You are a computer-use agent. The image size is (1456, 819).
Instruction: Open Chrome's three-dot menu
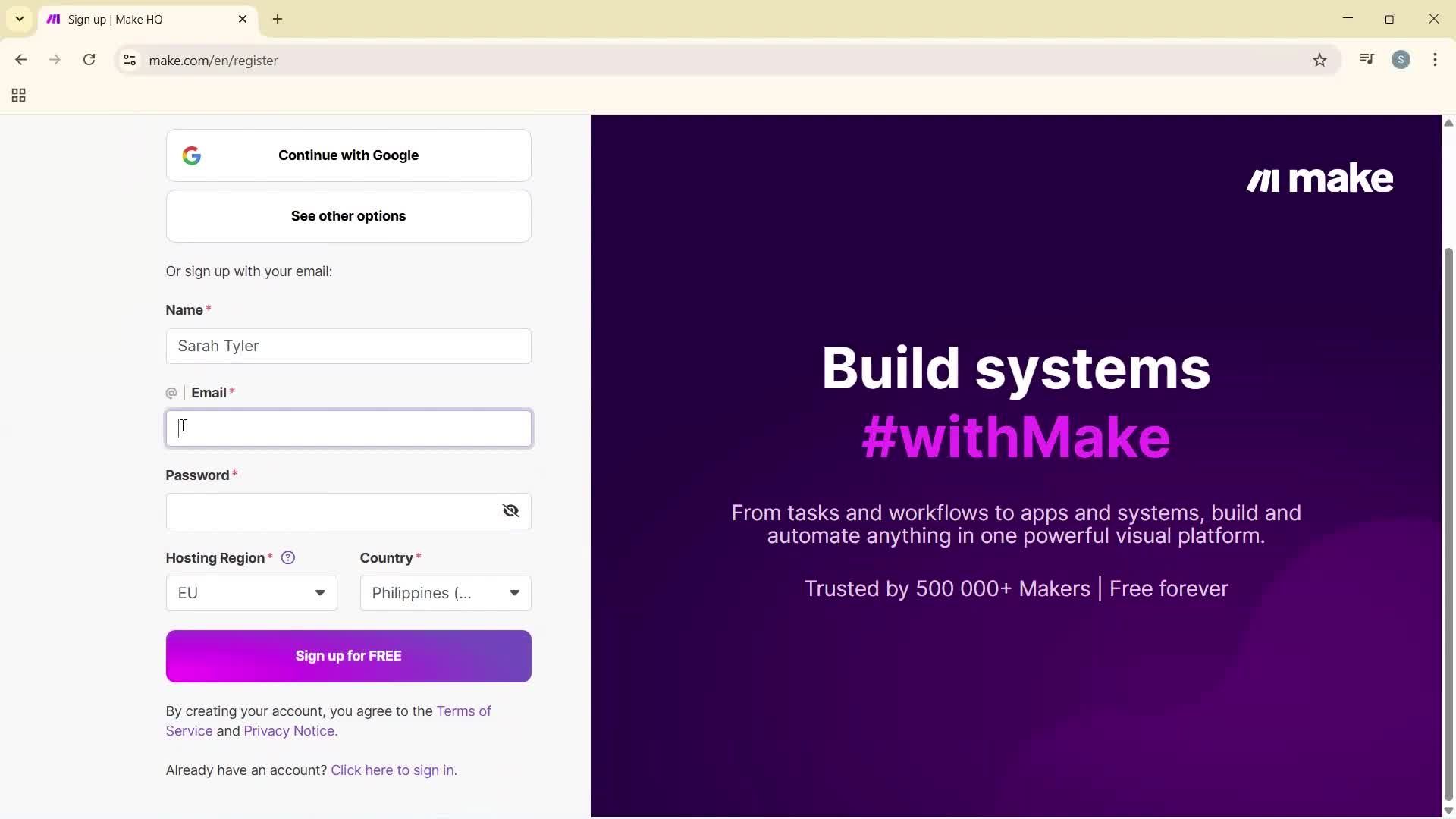coord(1436,60)
